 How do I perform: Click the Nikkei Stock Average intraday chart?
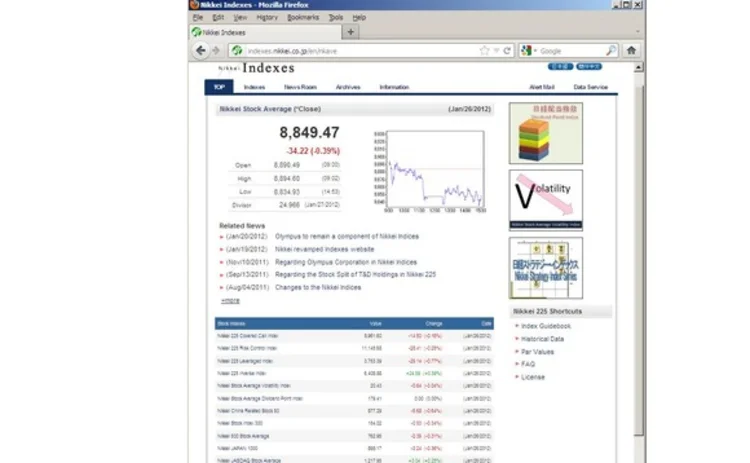click(430, 172)
